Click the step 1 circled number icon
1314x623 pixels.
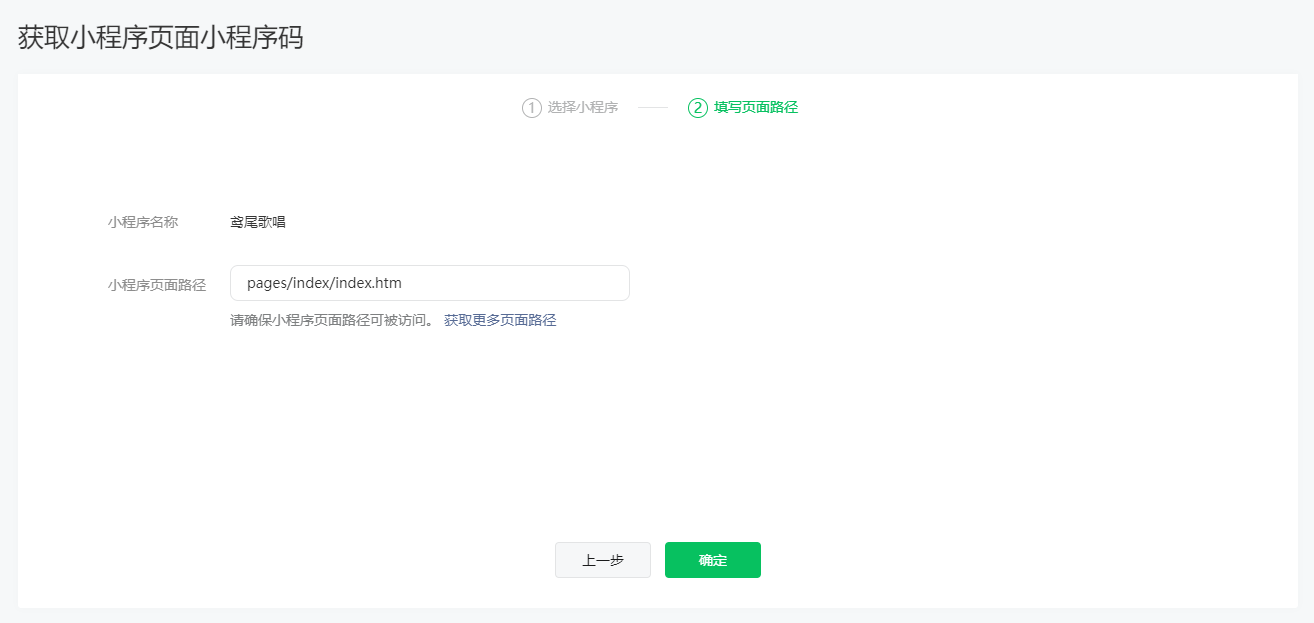[x=531, y=108]
